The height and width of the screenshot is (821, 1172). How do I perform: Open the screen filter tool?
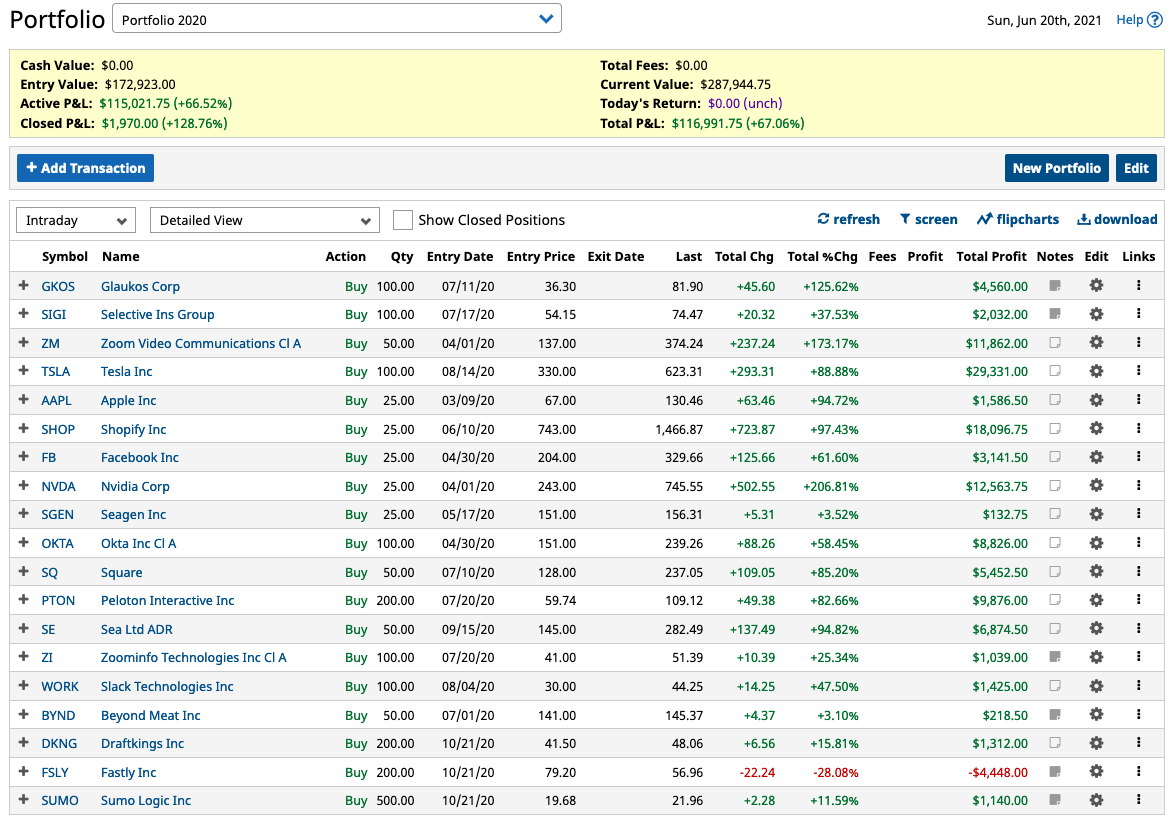(928, 219)
